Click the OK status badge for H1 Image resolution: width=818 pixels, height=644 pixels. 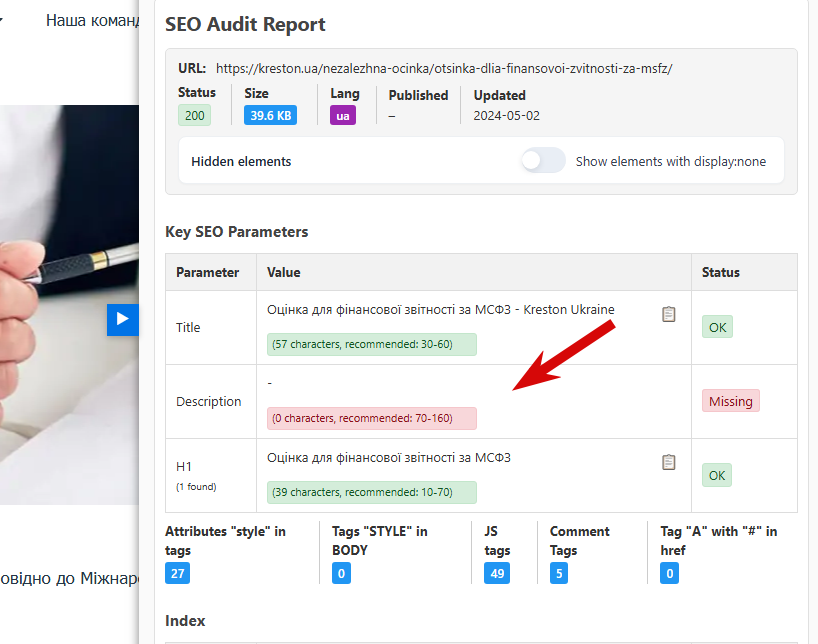click(717, 475)
